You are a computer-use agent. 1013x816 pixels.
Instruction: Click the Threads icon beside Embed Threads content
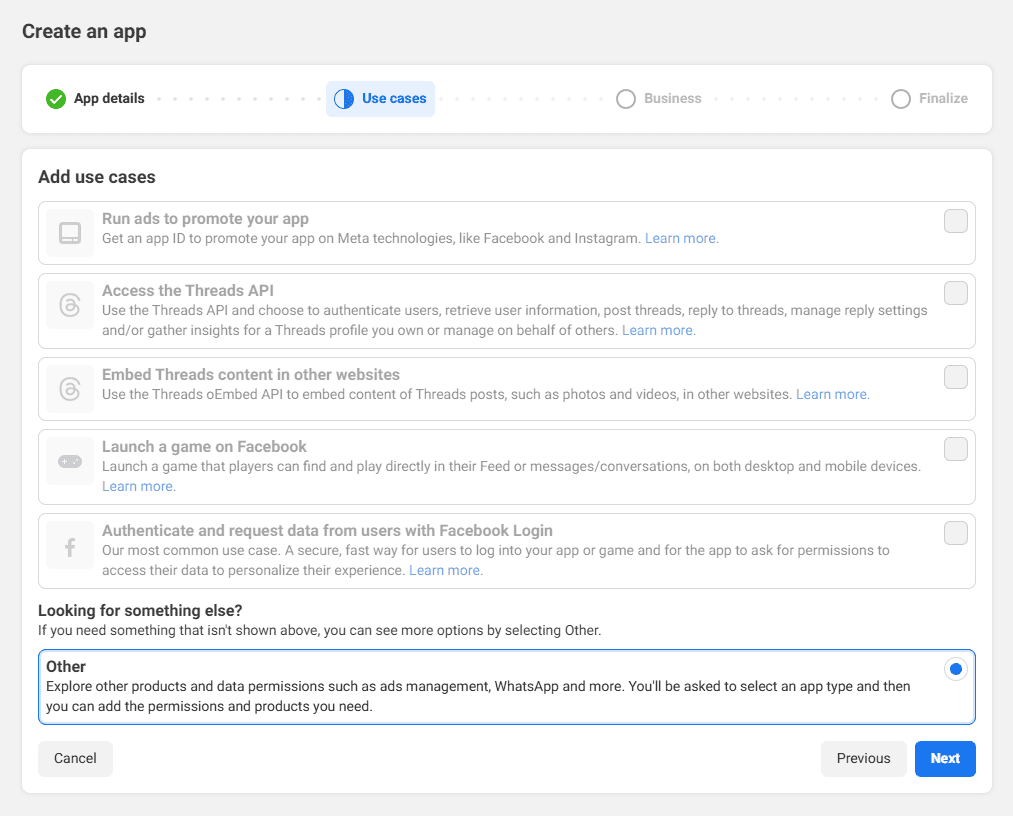[x=70, y=389]
